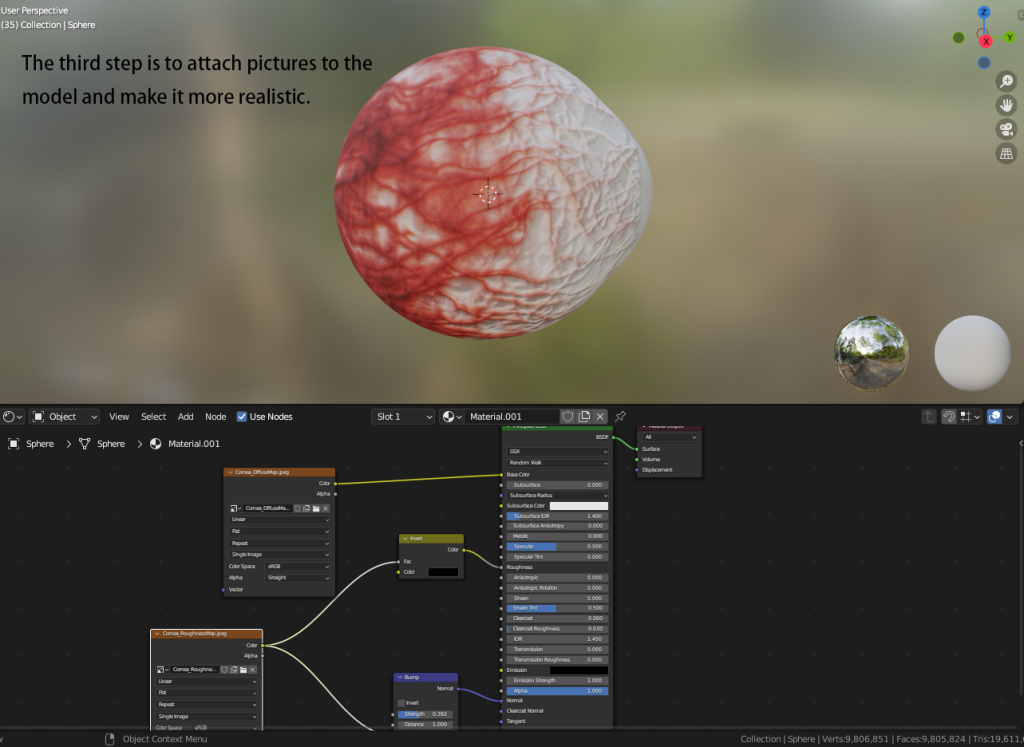This screenshot has width=1024, height=747.
Task: Open the Add menu in node editor
Action: 185,417
